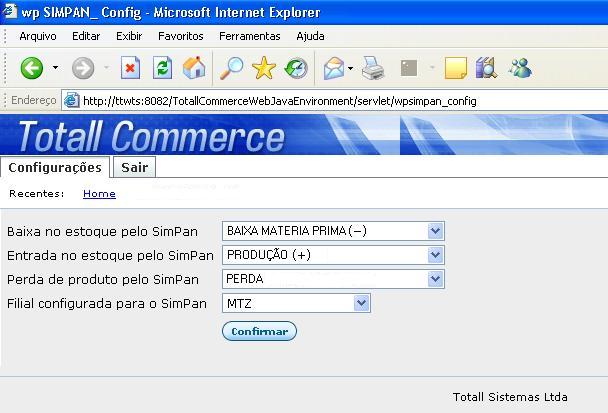Open the Ajuda menu
The width and height of the screenshot is (608, 413).
pyautogui.click(x=310, y=36)
